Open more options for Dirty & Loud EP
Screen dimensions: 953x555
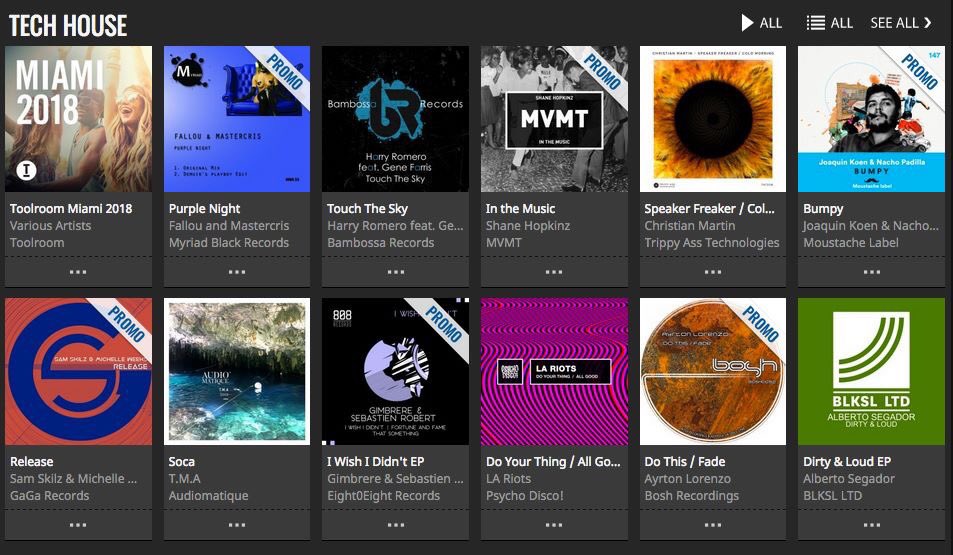click(872, 525)
